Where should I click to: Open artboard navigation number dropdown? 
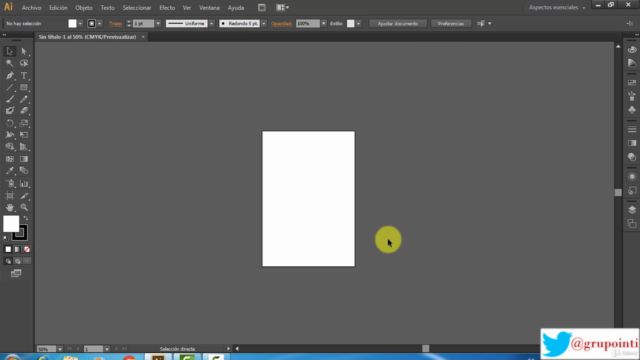point(107,349)
